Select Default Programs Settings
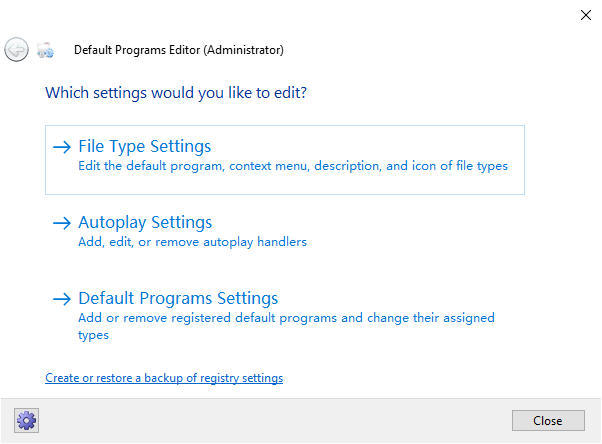602x444 pixels. [x=178, y=299]
